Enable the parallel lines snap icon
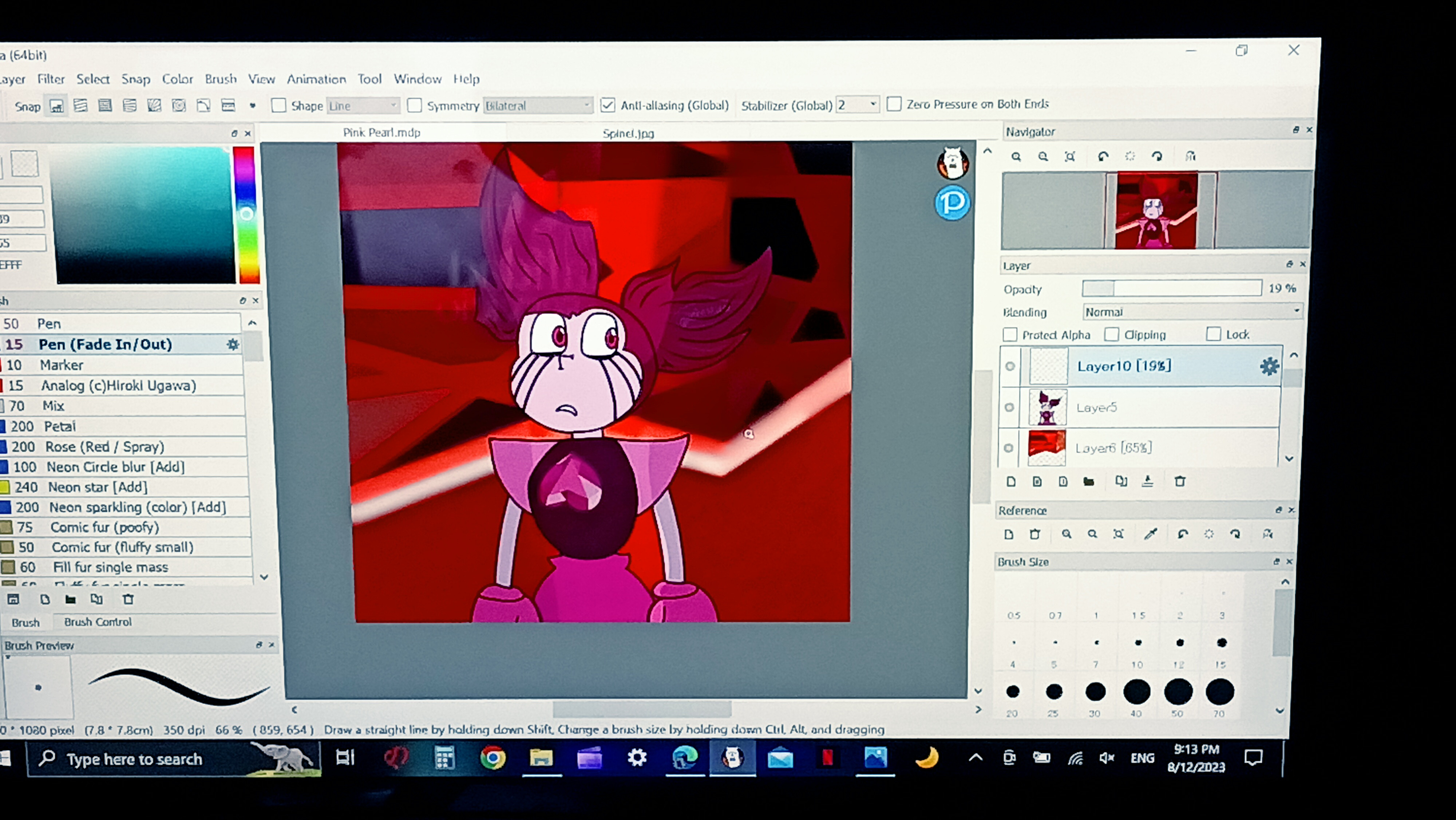1456x820 pixels. pos(81,106)
